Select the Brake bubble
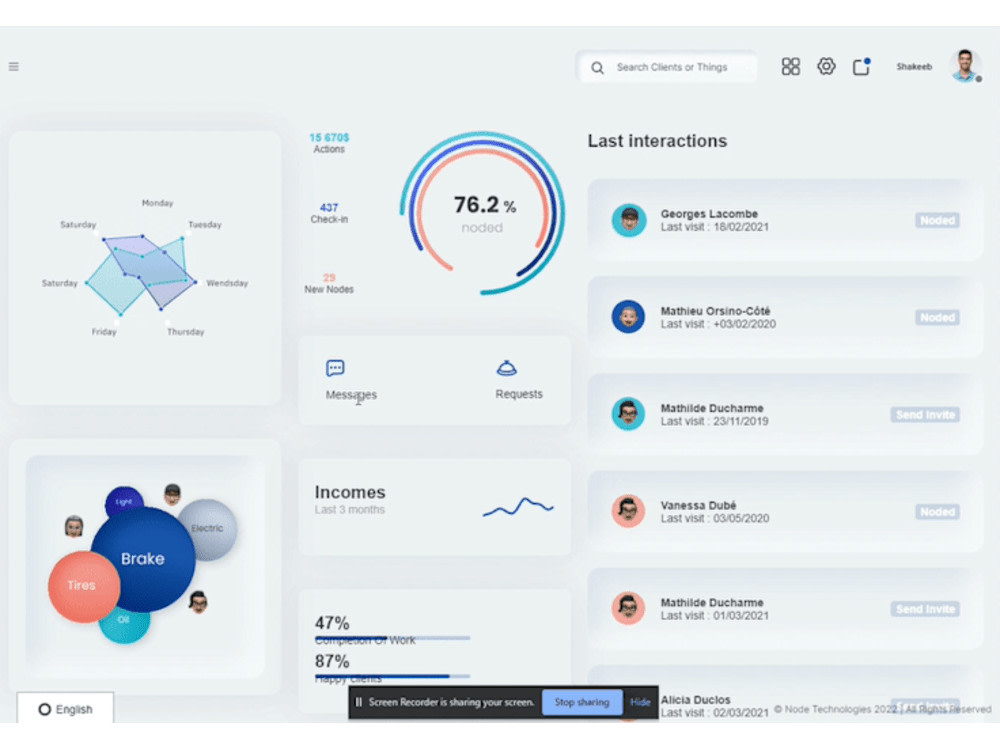This screenshot has height=750, width=1000. click(143, 559)
